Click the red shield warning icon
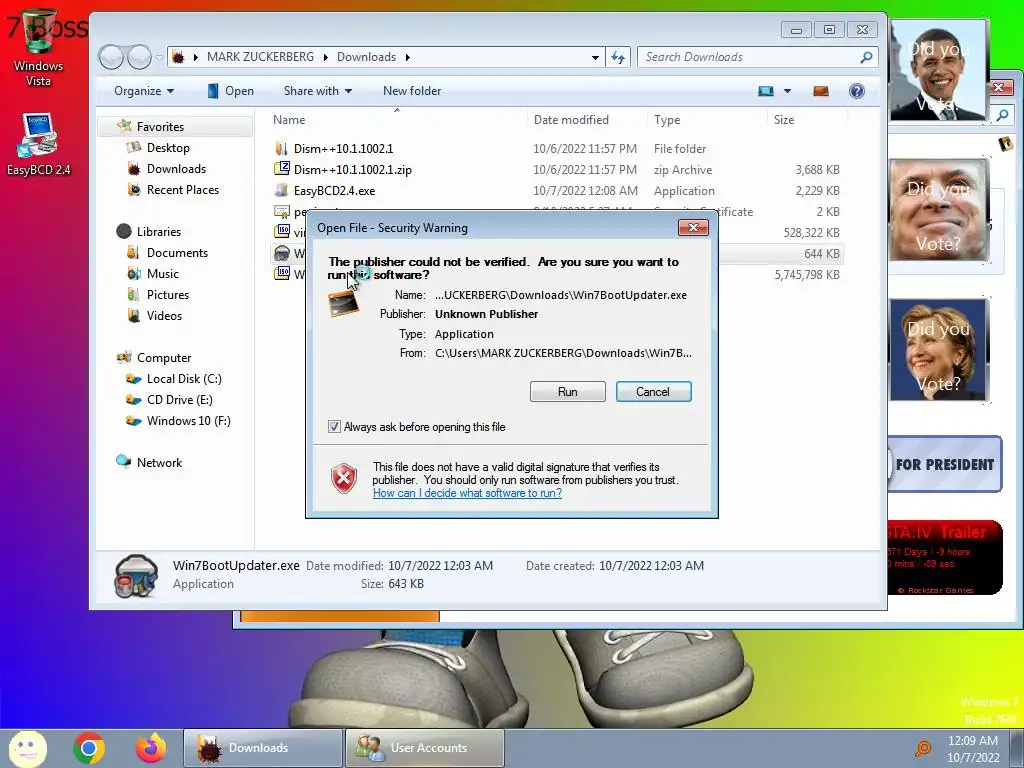The image size is (1024, 768). point(344,478)
